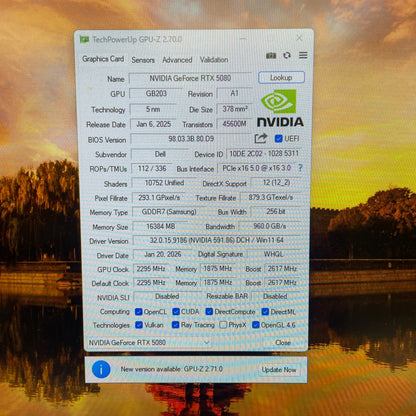Click the Lookup button
The height and width of the screenshot is (416, 416).
click(281, 77)
